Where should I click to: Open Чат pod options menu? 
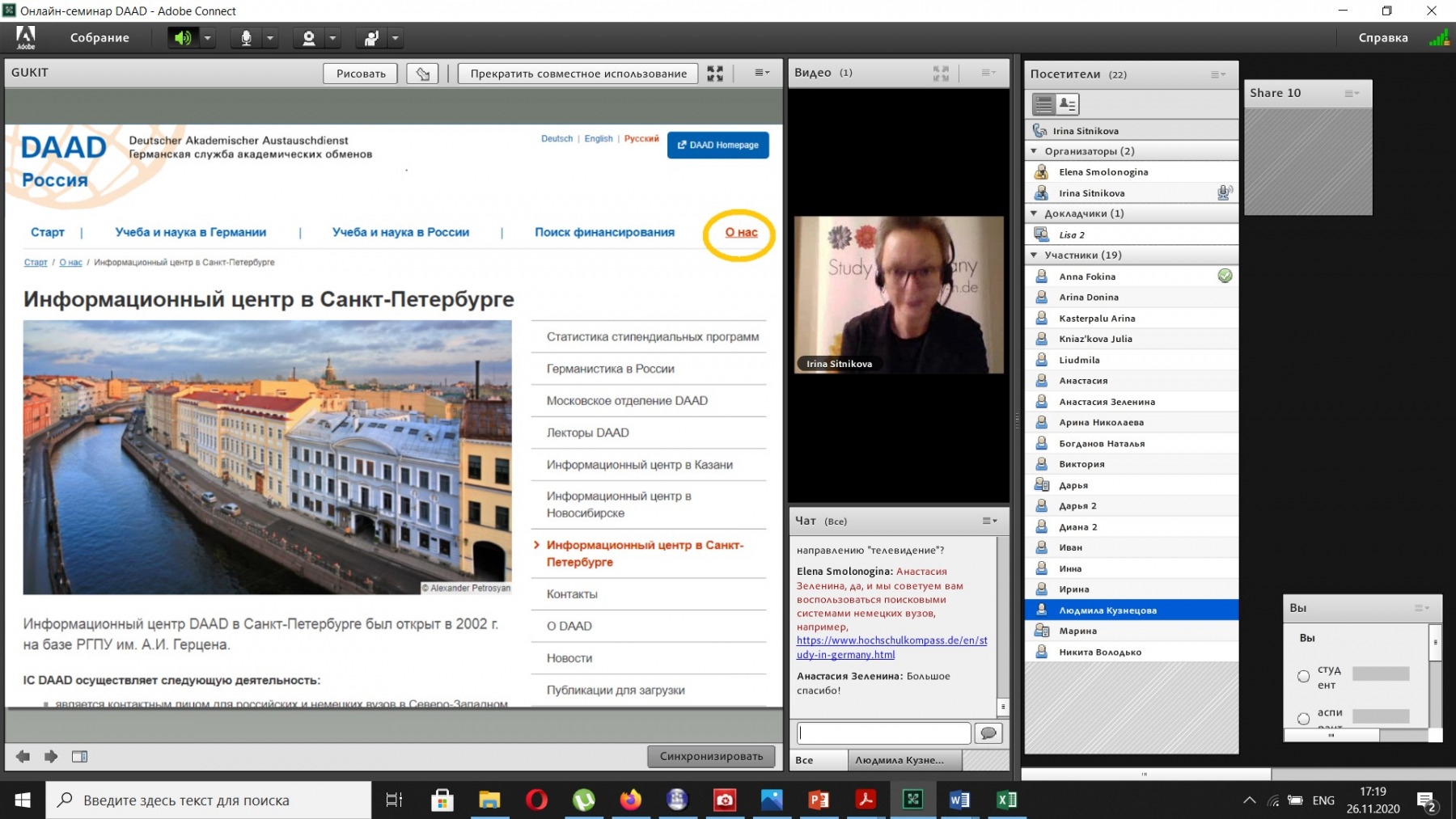(x=989, y=521)
